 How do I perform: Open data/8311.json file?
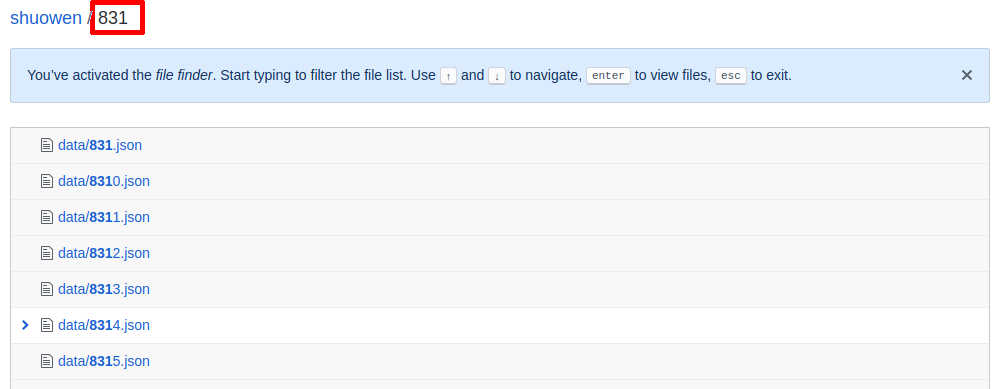point(104,217)
